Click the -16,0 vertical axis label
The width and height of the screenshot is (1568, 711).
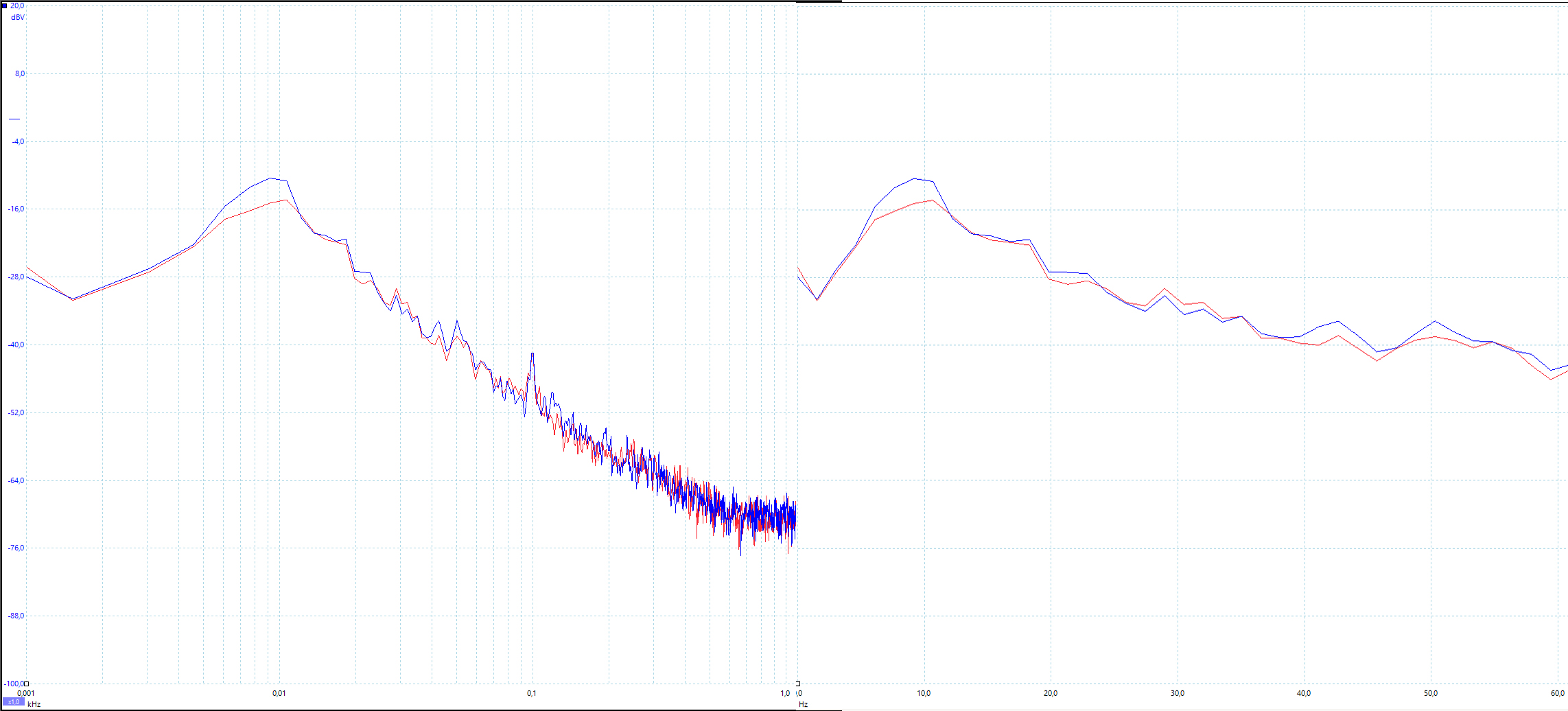click(16, 209)
